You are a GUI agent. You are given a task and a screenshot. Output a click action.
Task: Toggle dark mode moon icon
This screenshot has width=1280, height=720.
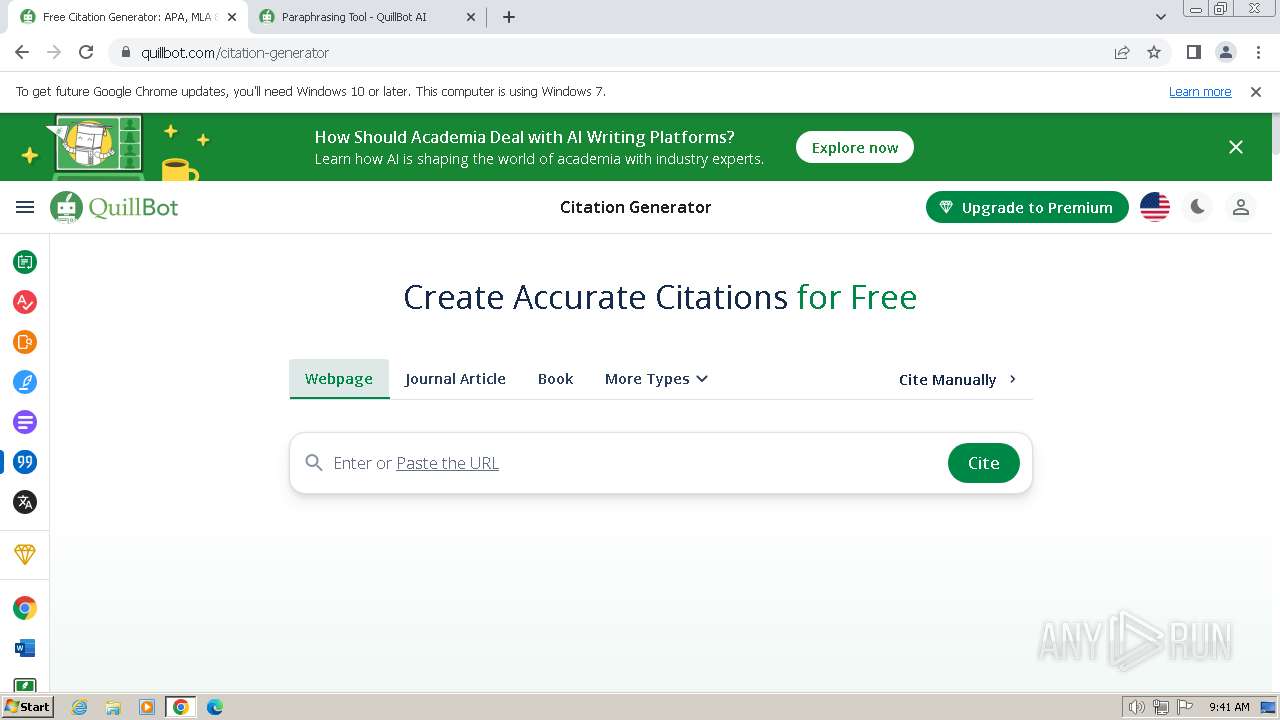1198,207
